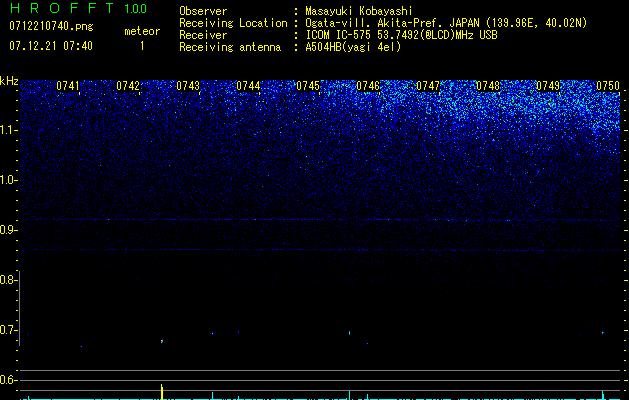Click the kHz axis unit label
This screenshot has width=629, height=400.
(9, 80)
